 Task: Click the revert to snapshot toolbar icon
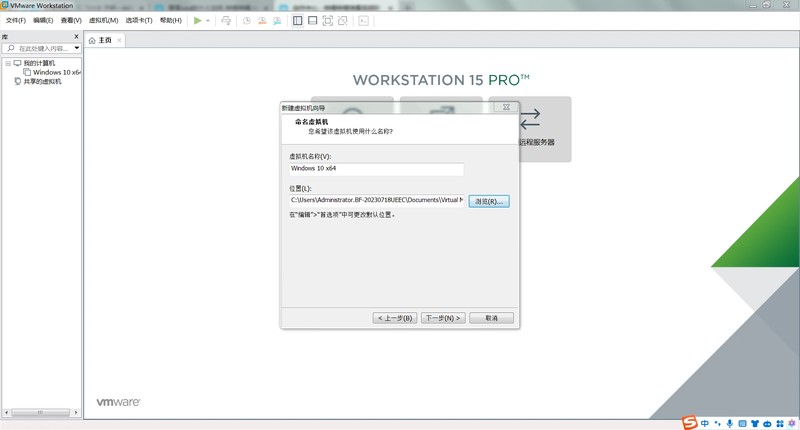point(262,20)
